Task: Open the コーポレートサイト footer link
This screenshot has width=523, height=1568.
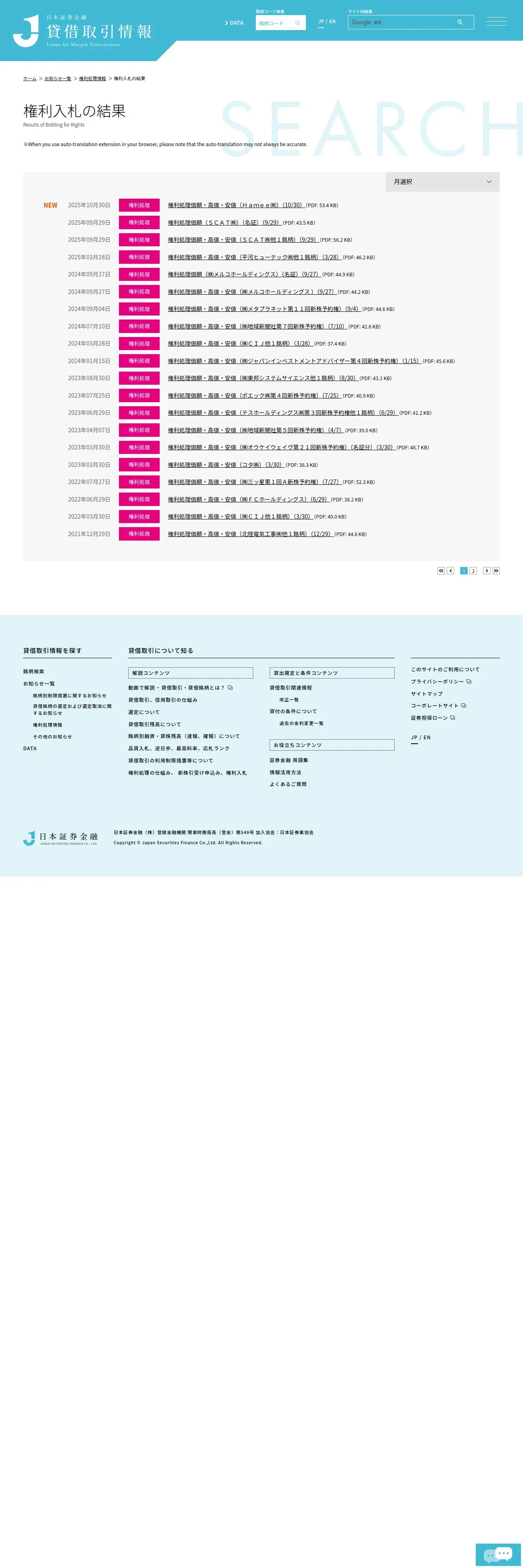Action: click(438, 706)
